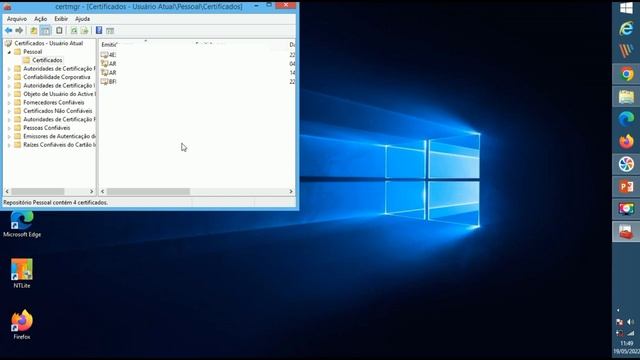
Task: Click the red toolbox certmgr taskbar icon
Action: pyautogui.click(x=626, y=231)
